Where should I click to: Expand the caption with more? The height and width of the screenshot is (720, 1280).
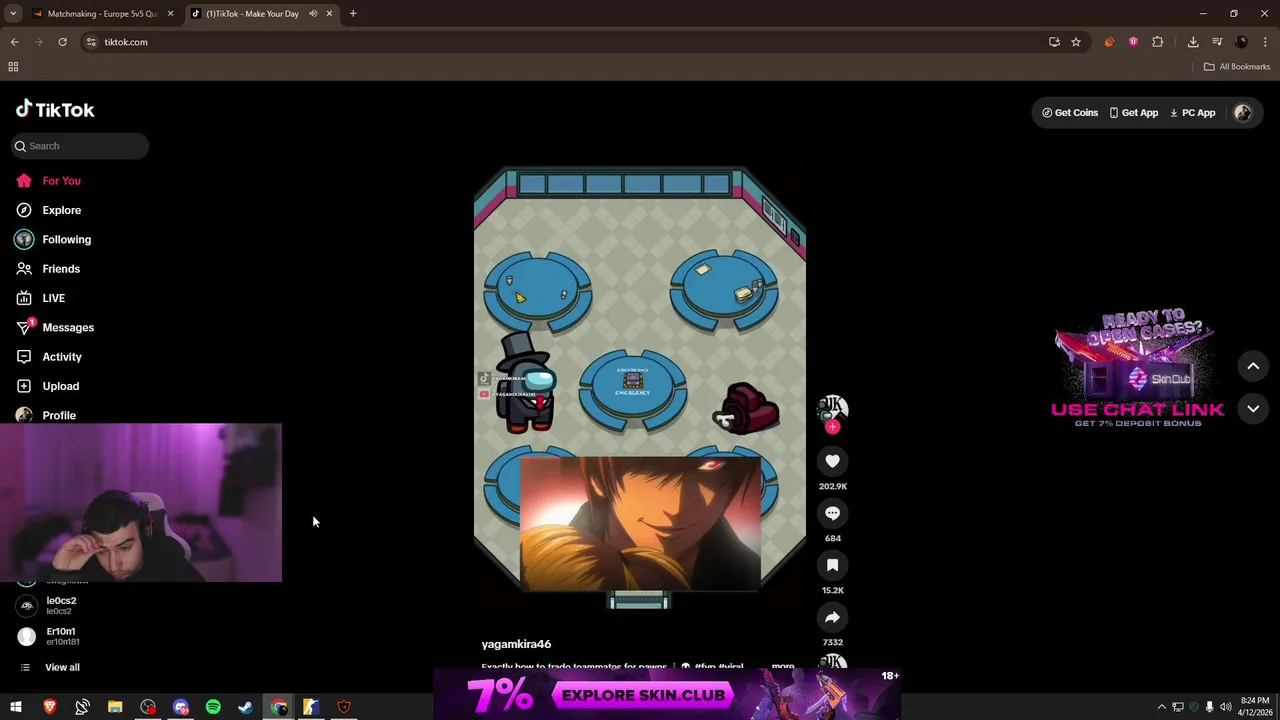coord(783,666)
